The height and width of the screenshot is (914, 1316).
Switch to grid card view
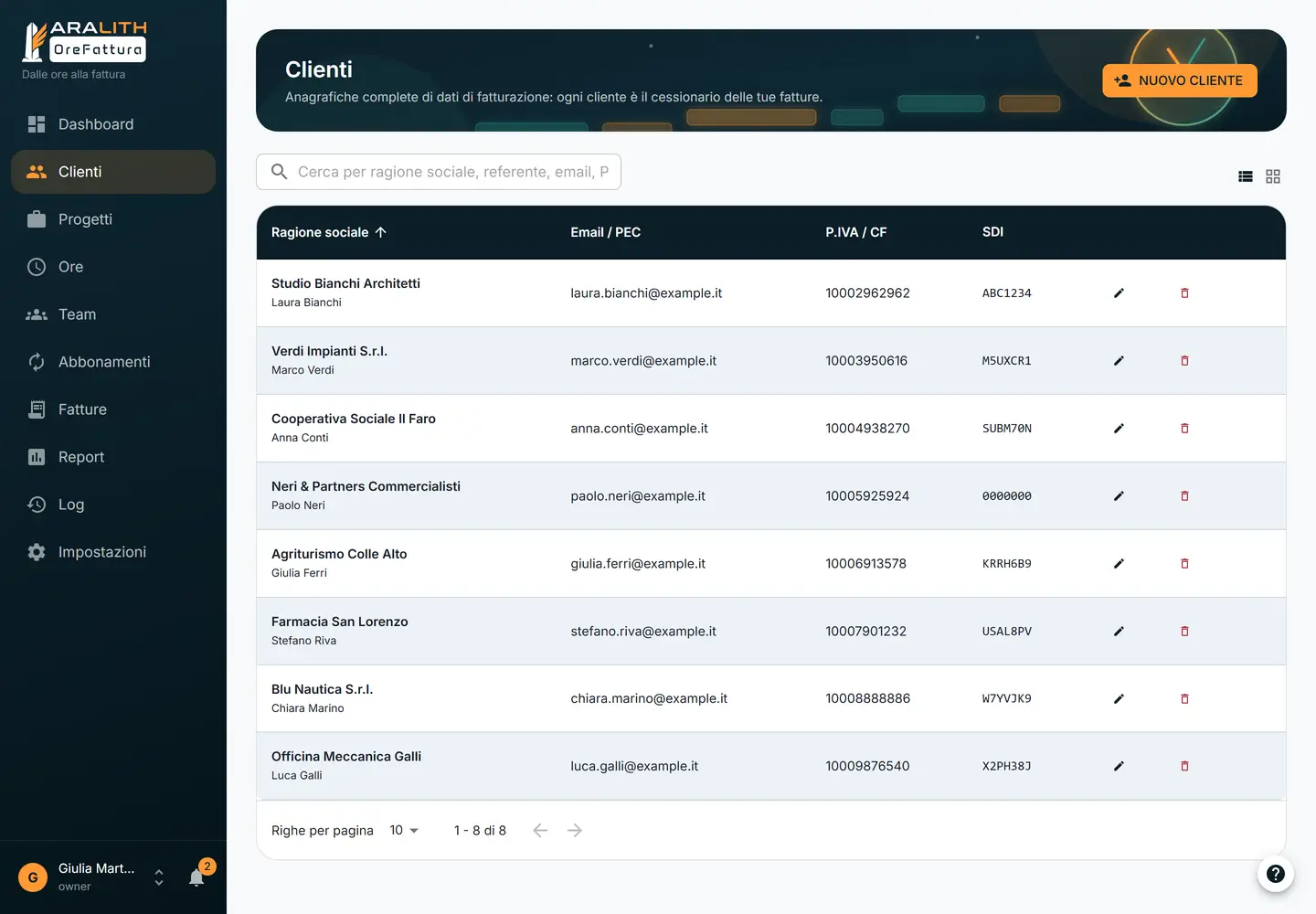click(x=1273, y=176)
